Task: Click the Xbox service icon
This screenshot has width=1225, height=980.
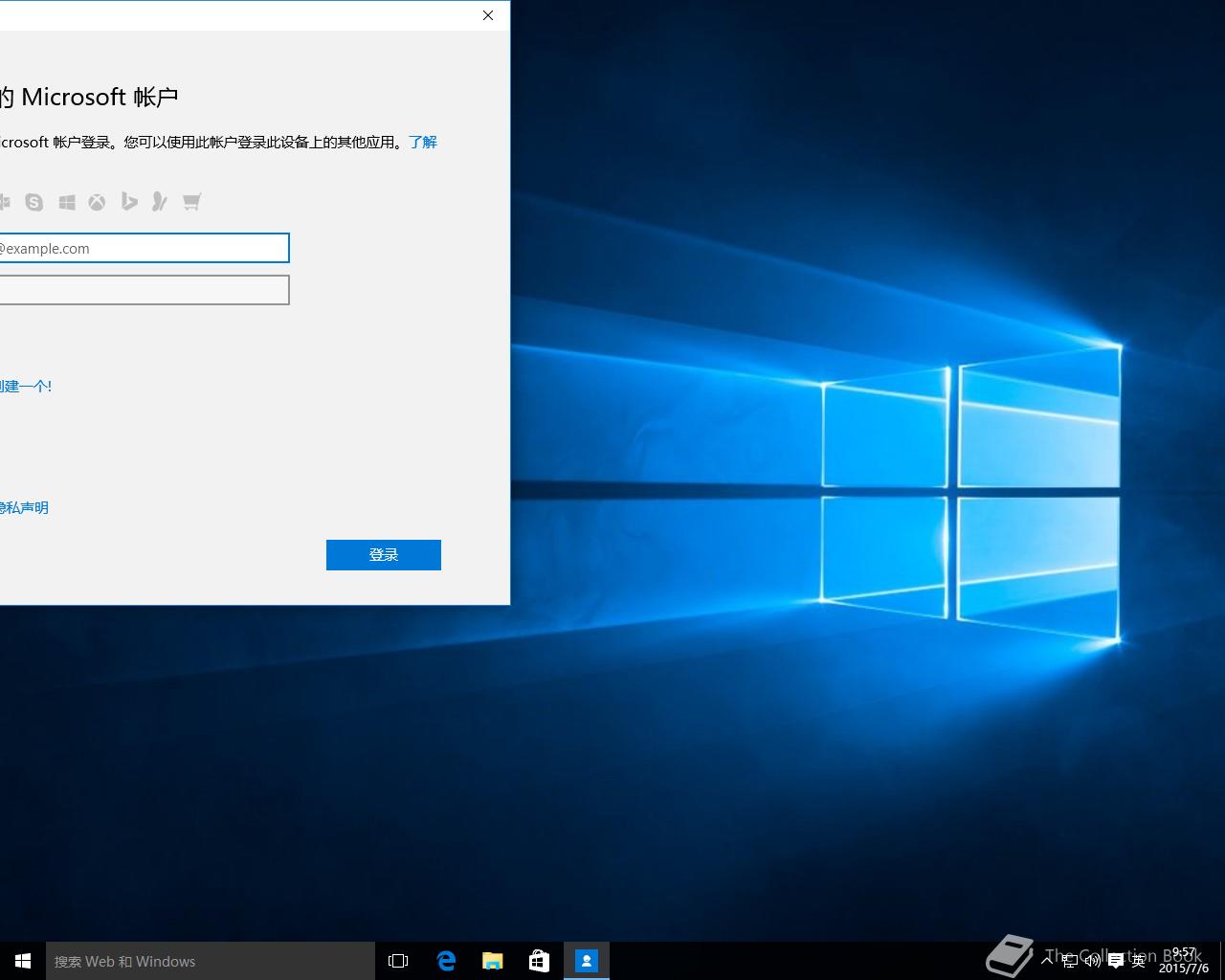Action: pyautogui.click(x=98, y=202)
